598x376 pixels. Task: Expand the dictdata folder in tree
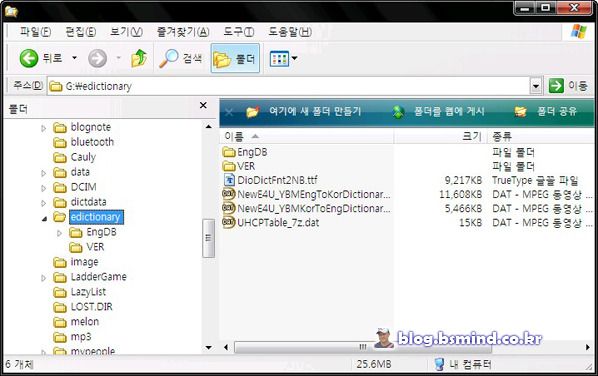pyautogui.click(x=43, y=203)
